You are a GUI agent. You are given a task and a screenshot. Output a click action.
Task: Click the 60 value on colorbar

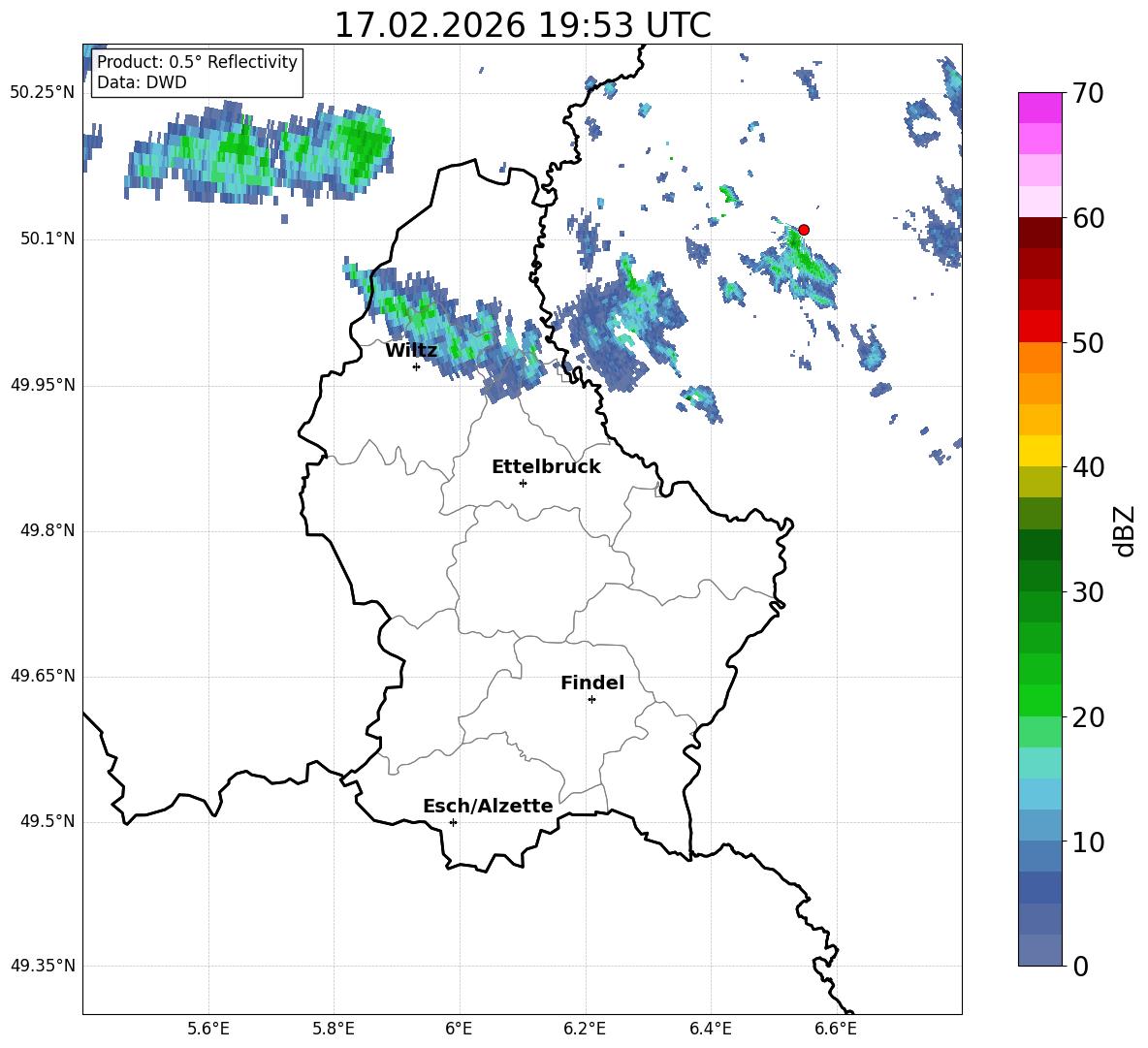(1089, 218)
